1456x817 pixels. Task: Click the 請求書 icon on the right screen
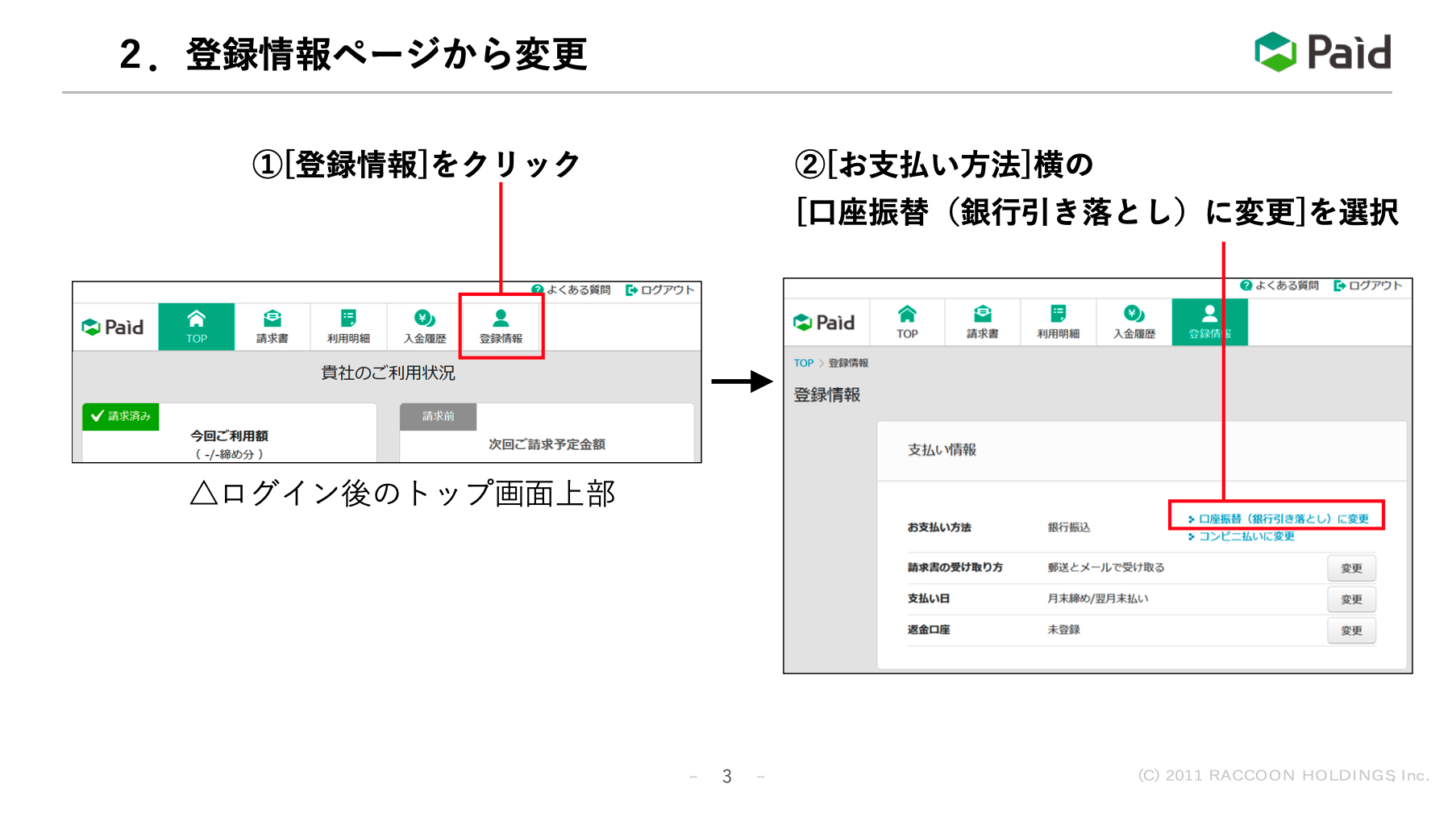(983, 315)
